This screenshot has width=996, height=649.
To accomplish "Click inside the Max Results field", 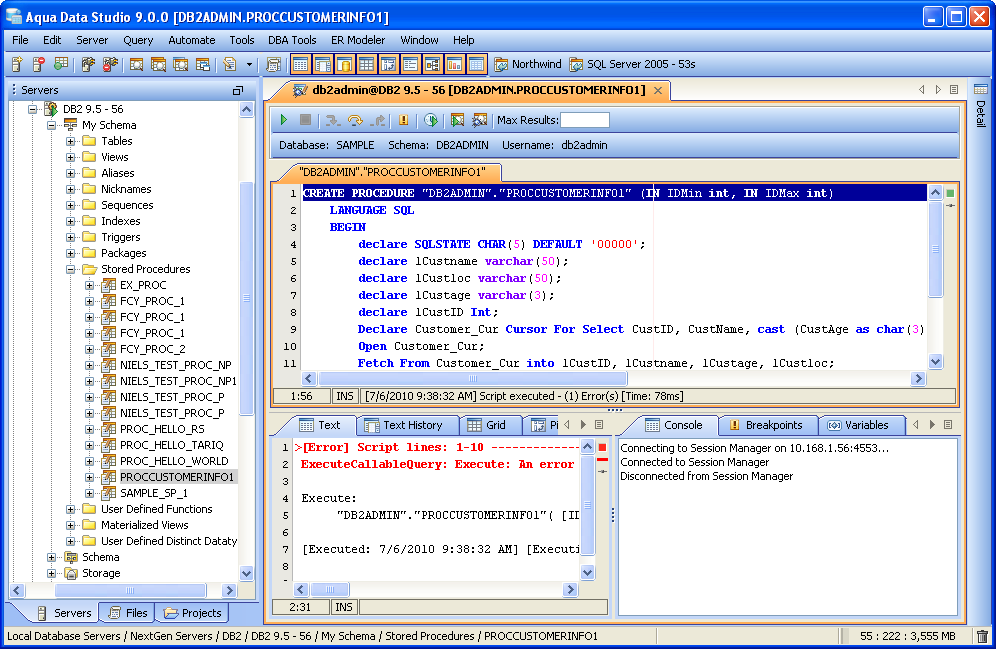I will [584, 120].
